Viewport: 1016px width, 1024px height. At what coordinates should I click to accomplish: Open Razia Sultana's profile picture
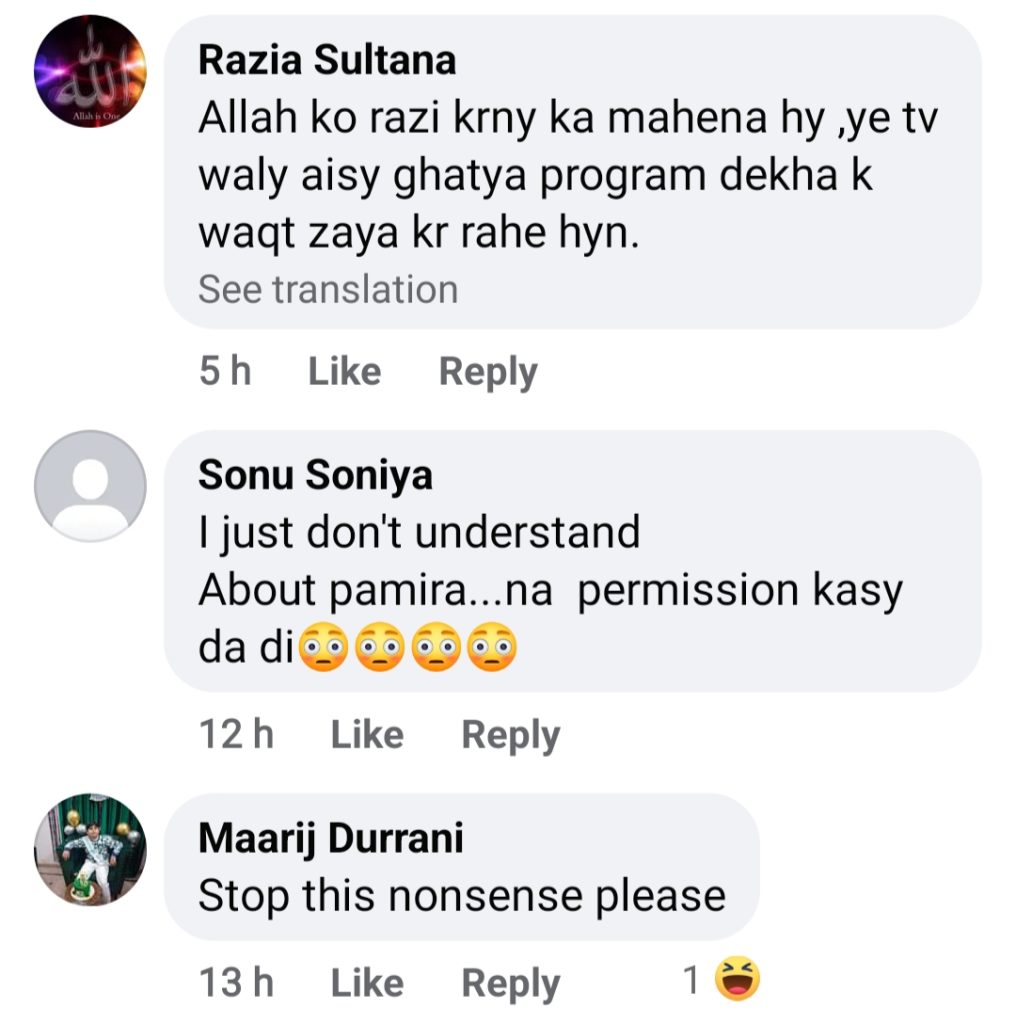point(90,71)
